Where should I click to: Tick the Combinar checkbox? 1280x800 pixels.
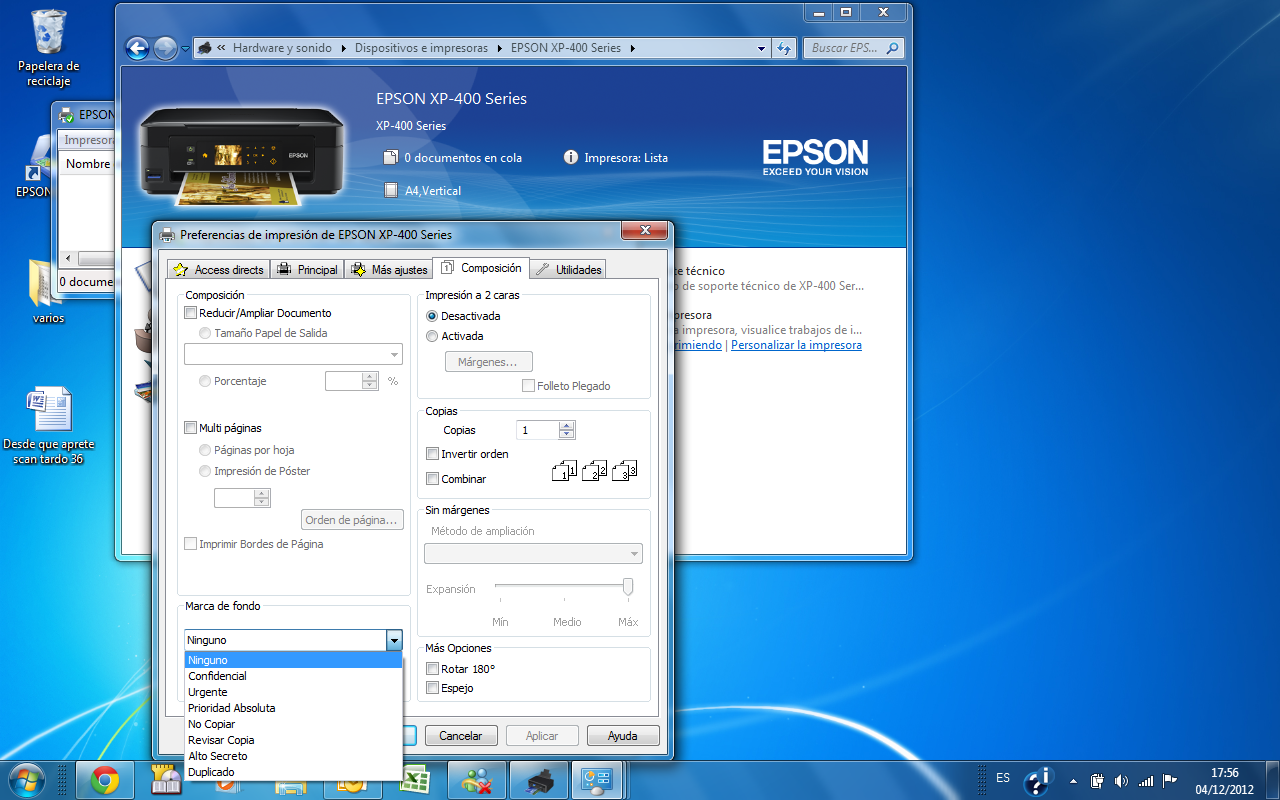click(x=433, y=479)
